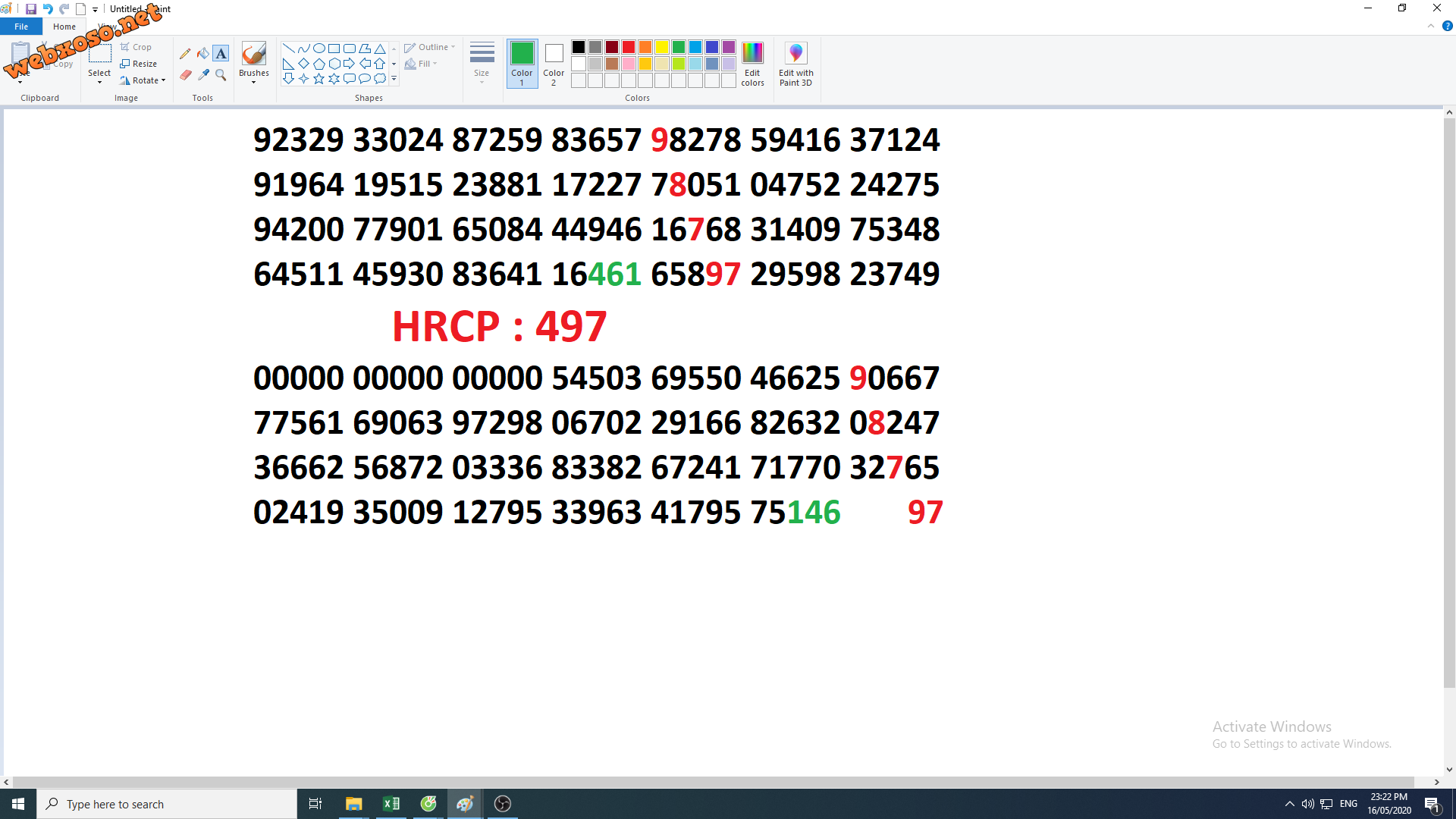This screenshot has height=819, width=1456.
Task: Open Edit with Paint 3D
Action: point(795,64)
